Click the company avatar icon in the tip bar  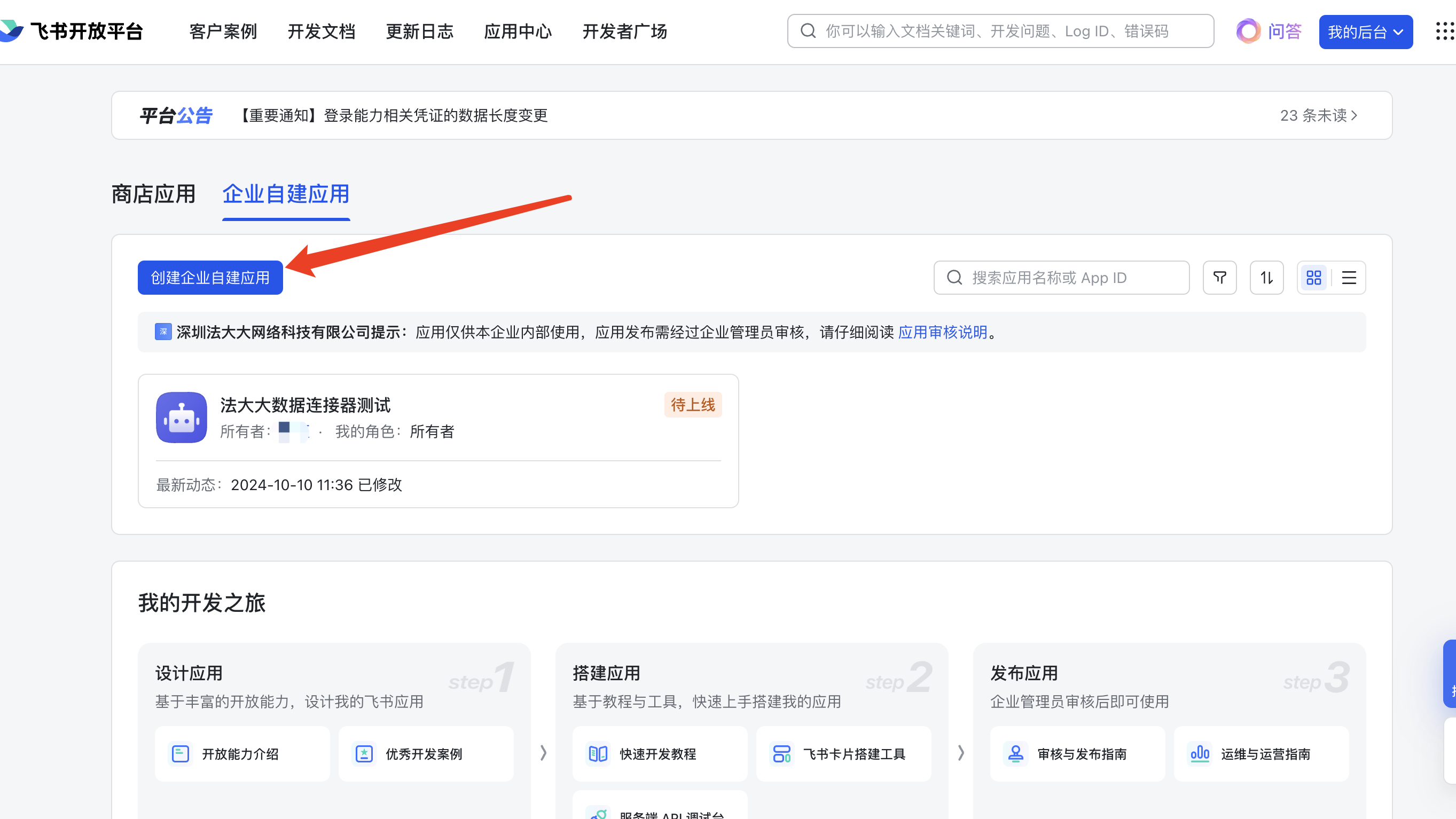163,332
